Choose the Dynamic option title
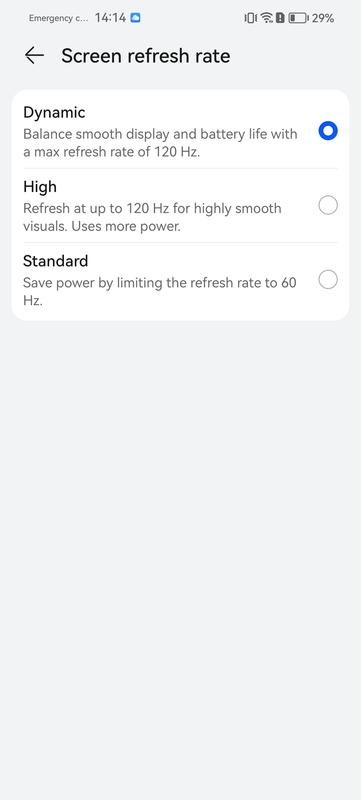361x800 pixels. click(54, 112)
